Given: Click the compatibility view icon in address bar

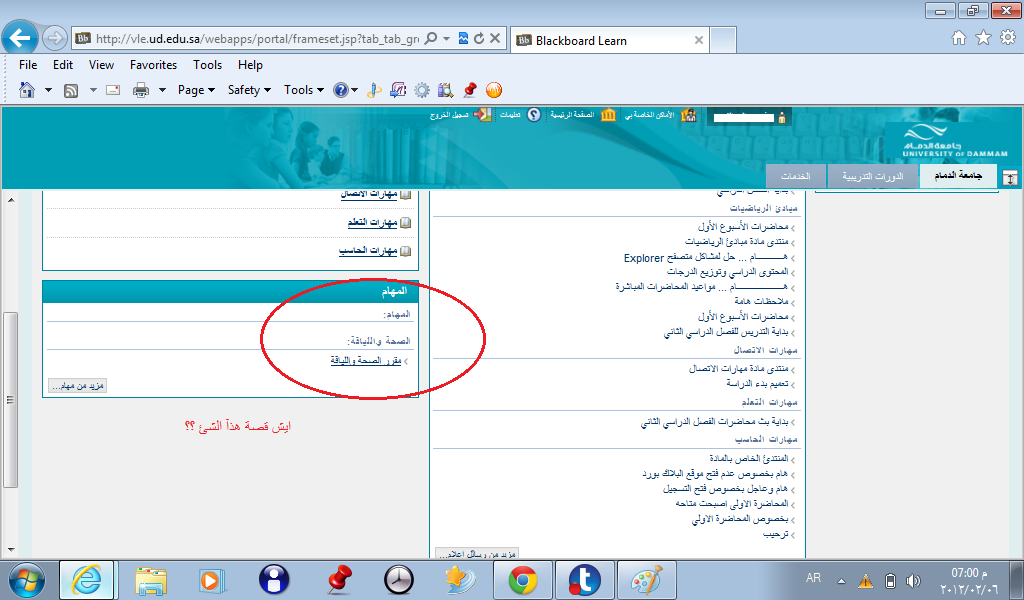Looking at the screenshot, I should pyautogui.click(x=463, y=39).
